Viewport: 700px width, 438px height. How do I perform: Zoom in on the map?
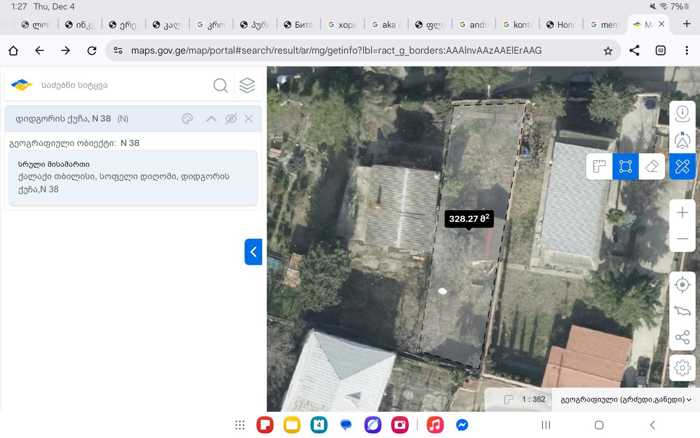point(683,212)
